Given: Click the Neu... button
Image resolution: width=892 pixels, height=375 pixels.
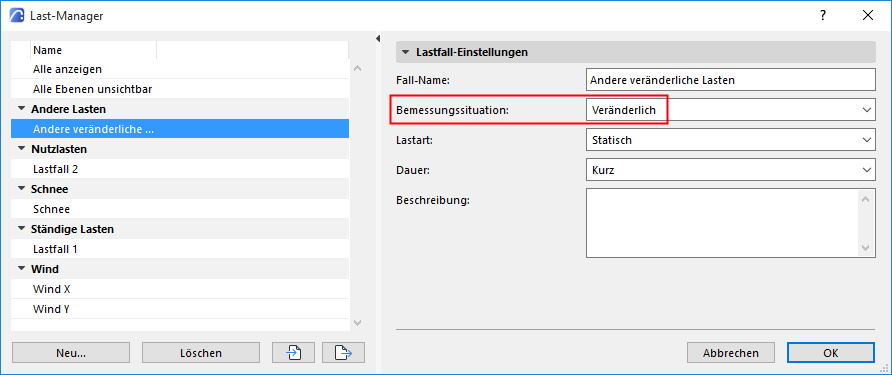Looking at the screenshot, I should (x=71, y=353).
